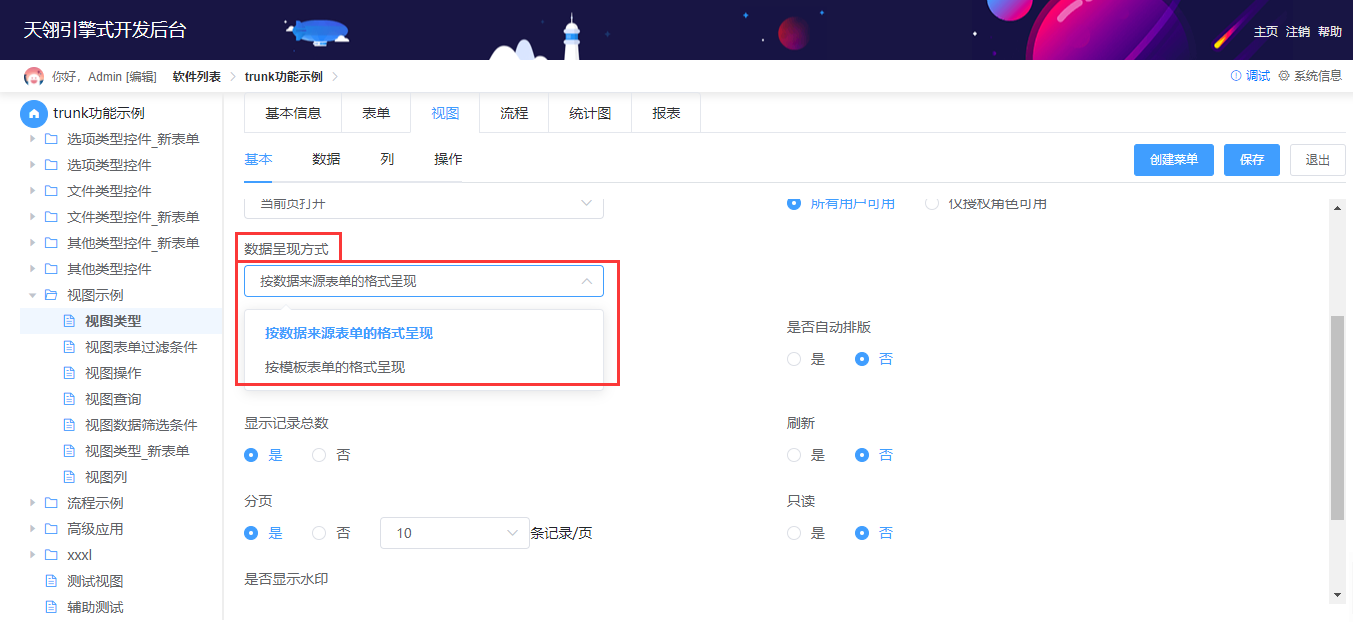Click the 保存 button

coord(1252,160)
